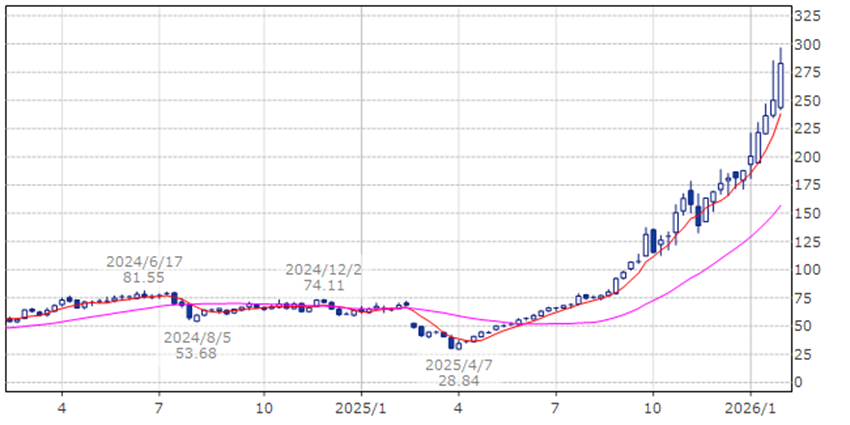Click the 325 price axis label
Image resolution: width=850 pixels, height=425 pixels.
(807, 17)
